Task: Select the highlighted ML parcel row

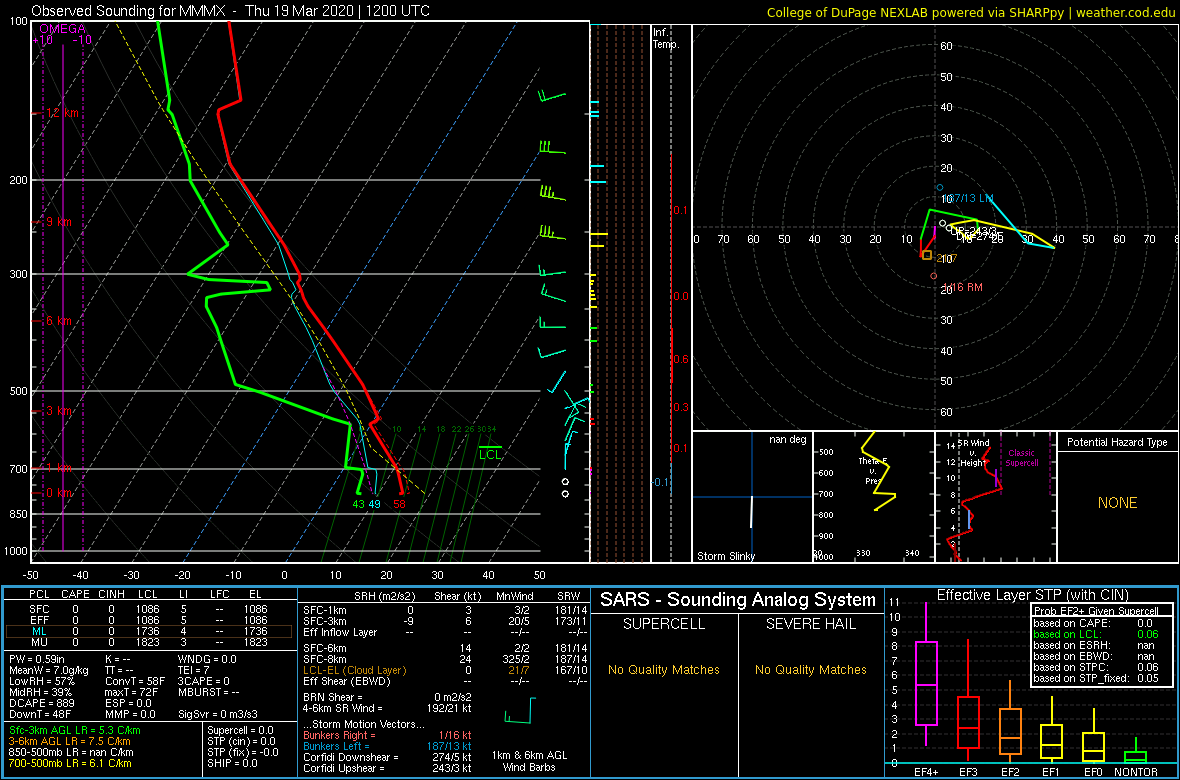Action: point(149,632)
